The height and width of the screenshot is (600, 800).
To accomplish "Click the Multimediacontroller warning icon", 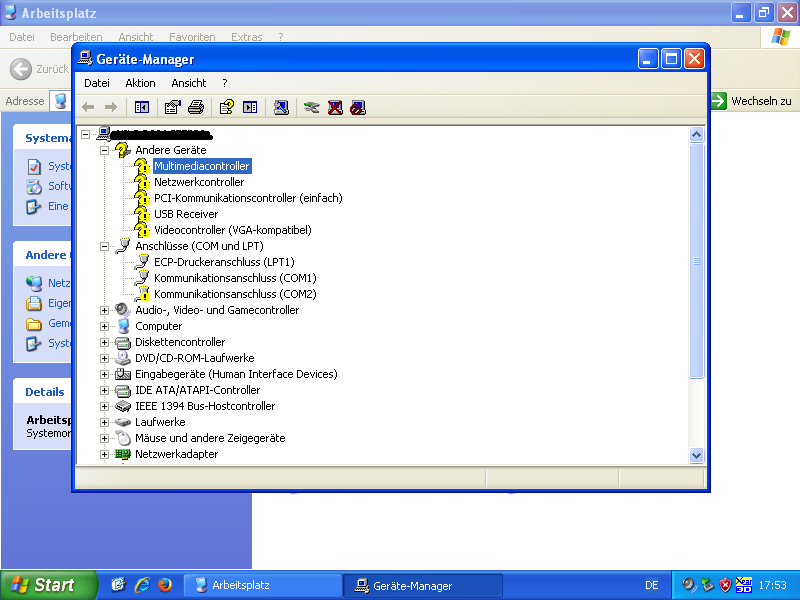I will click(142, 166).
